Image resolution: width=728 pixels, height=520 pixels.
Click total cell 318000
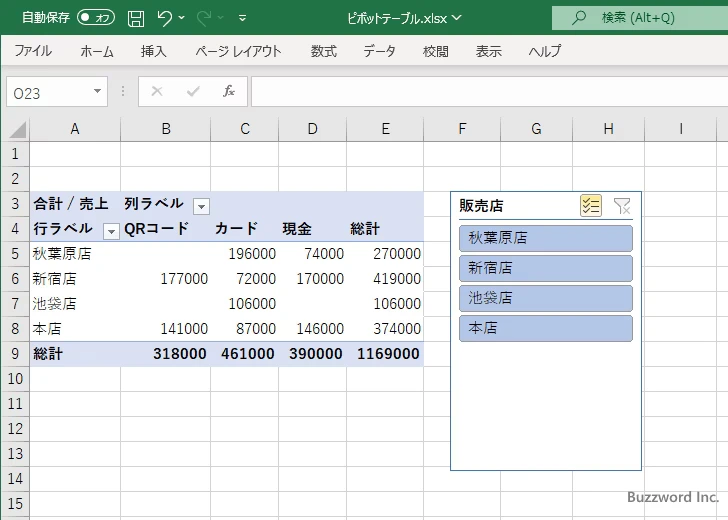point(165,354)
